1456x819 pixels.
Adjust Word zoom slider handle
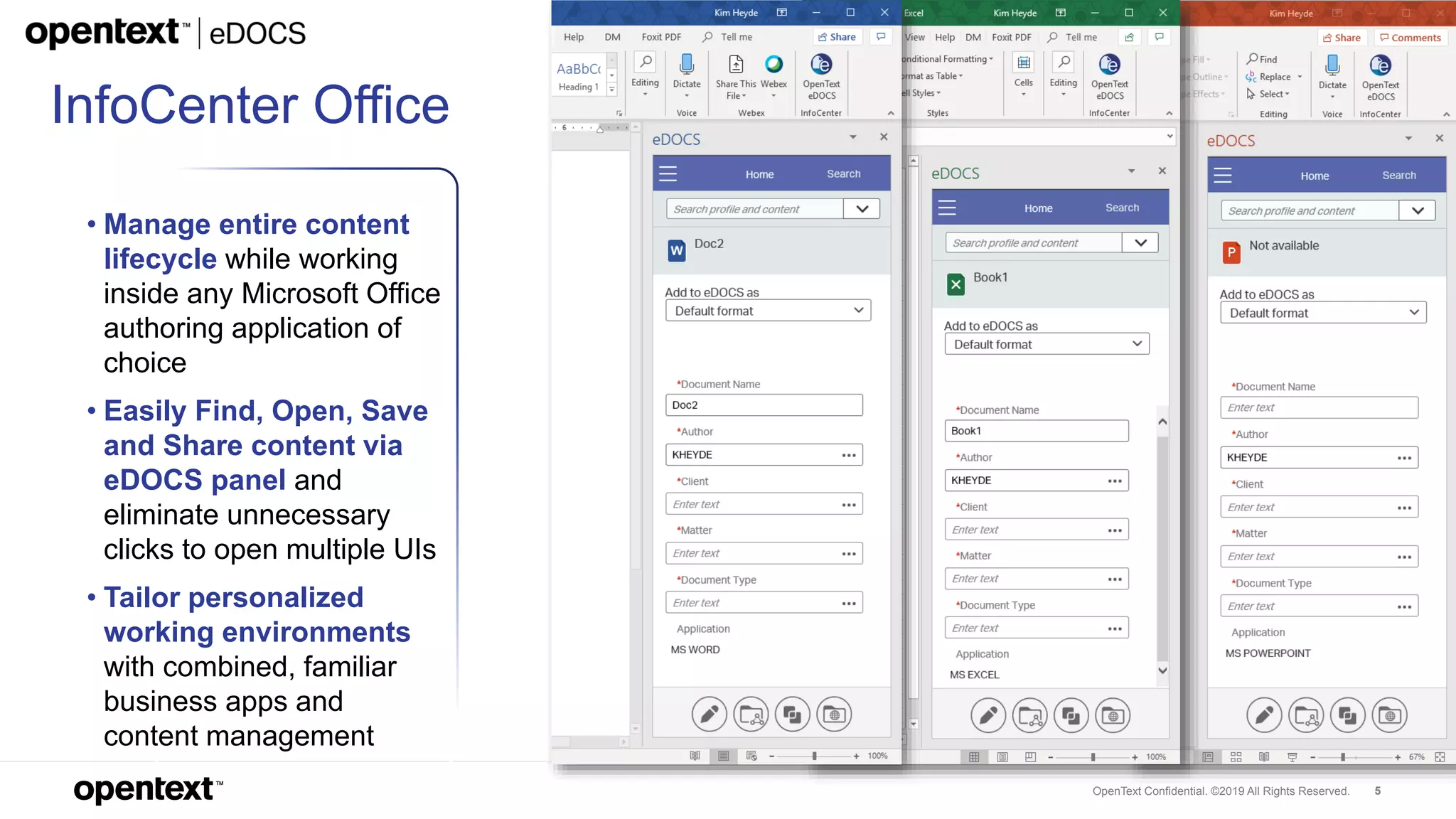[814, 756]
